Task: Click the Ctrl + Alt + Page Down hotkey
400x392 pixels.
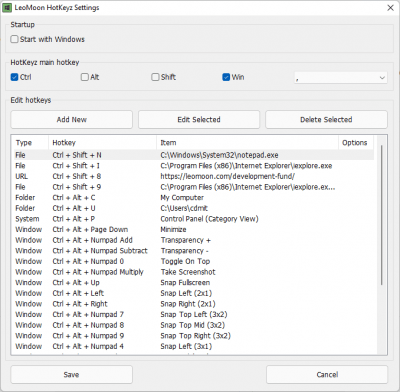Action: pyautogui.click(x=90, y=230)
